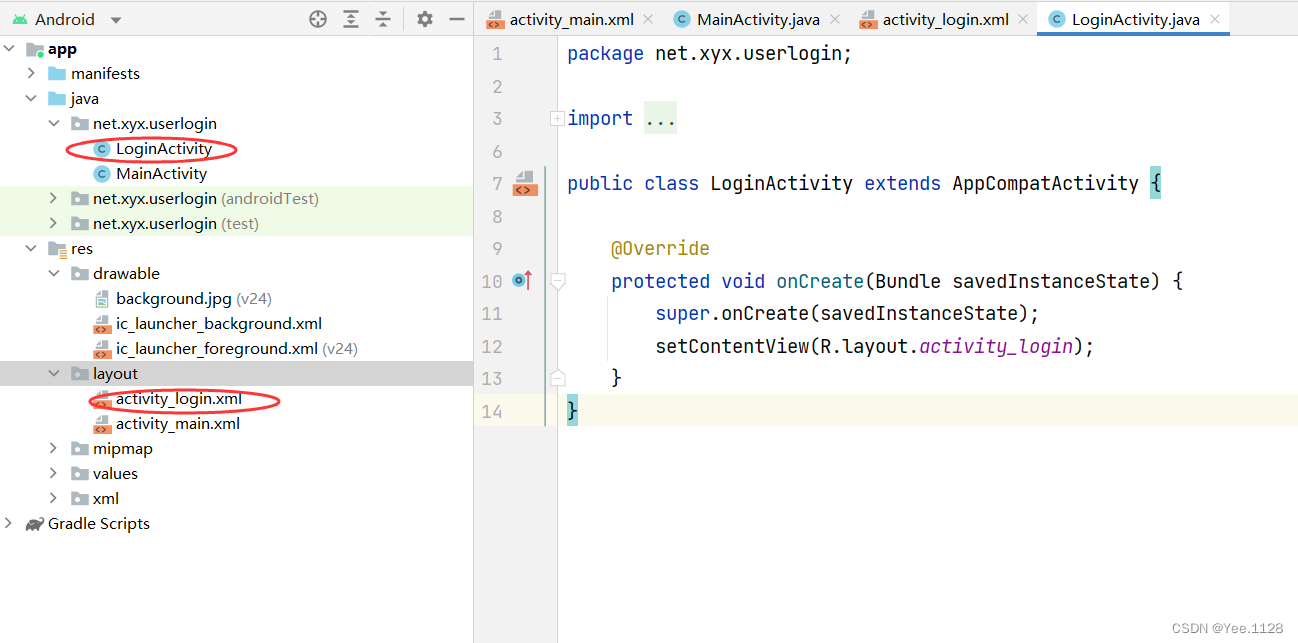The width and height of the screenshot is (1298, 643).
Task: Expand the values folder
Action: [x=54, y=473]
